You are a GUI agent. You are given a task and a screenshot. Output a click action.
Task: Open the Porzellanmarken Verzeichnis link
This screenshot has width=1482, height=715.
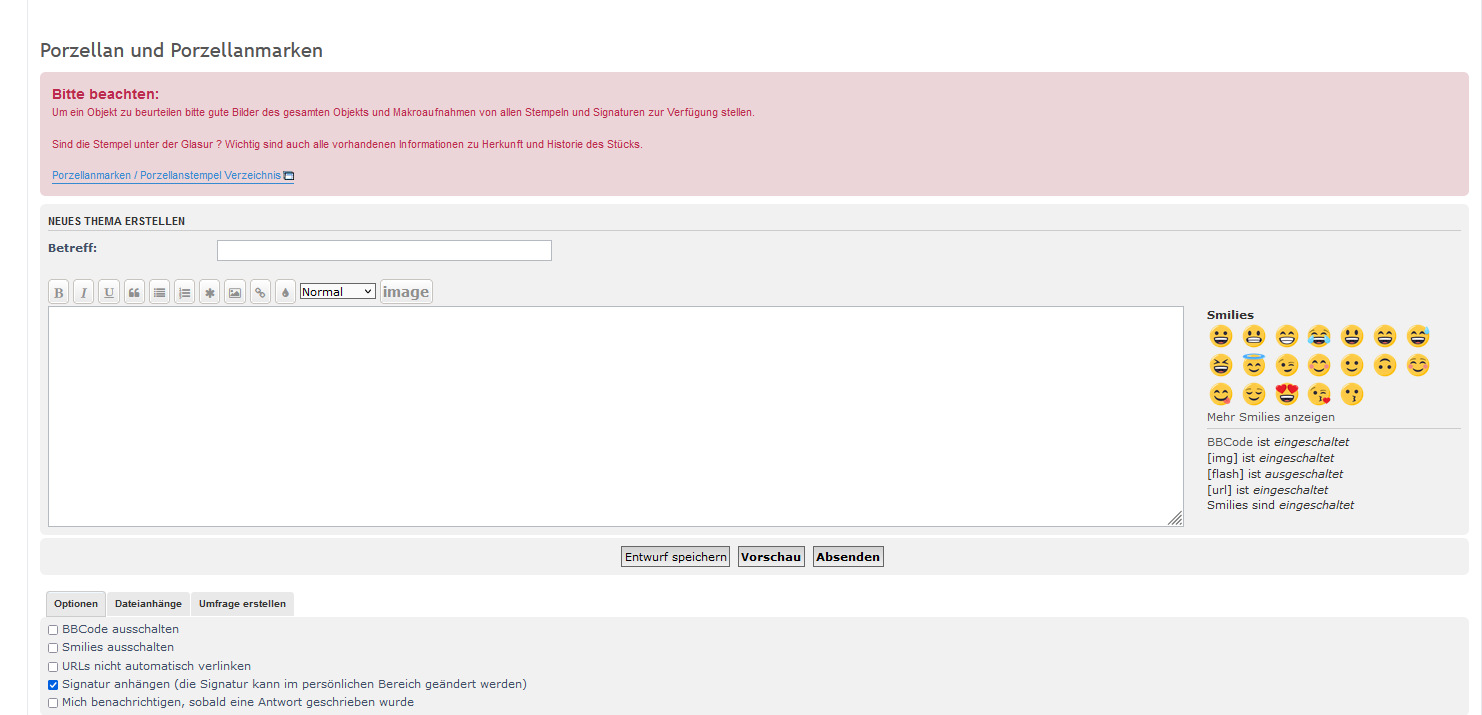coord(166,176)
